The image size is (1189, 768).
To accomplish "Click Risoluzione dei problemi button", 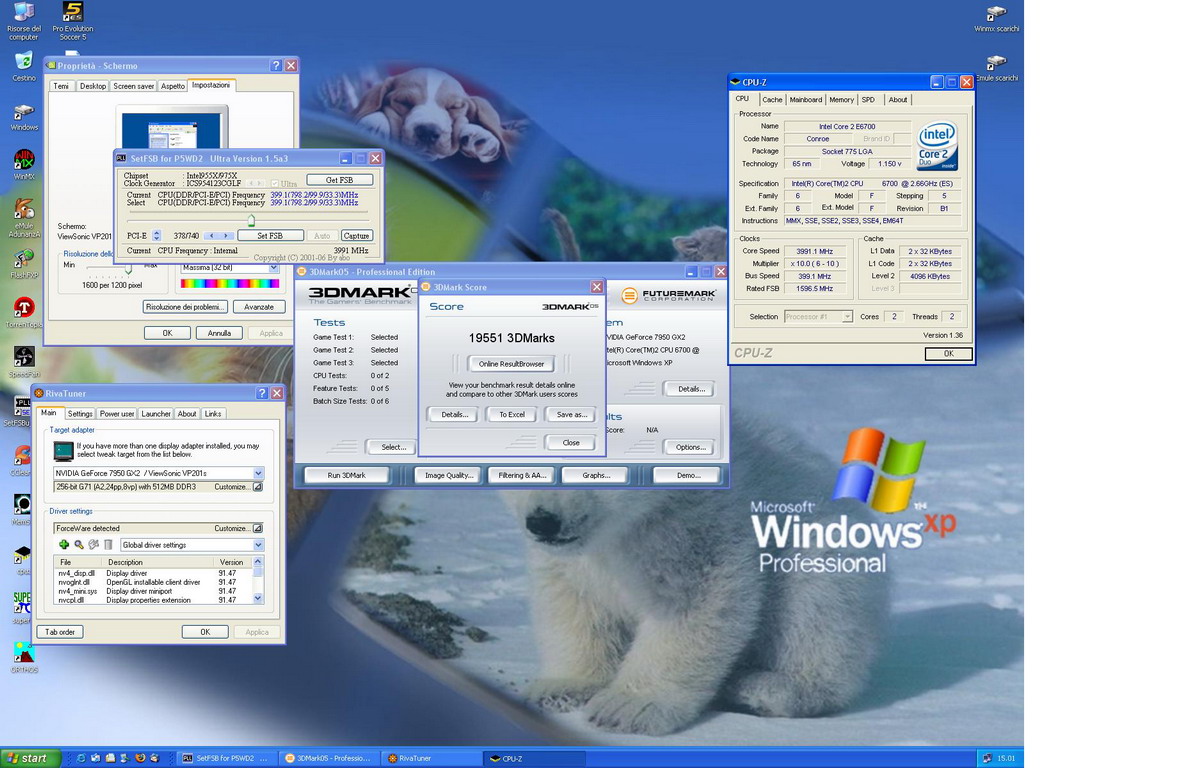I will click(185, 307).
